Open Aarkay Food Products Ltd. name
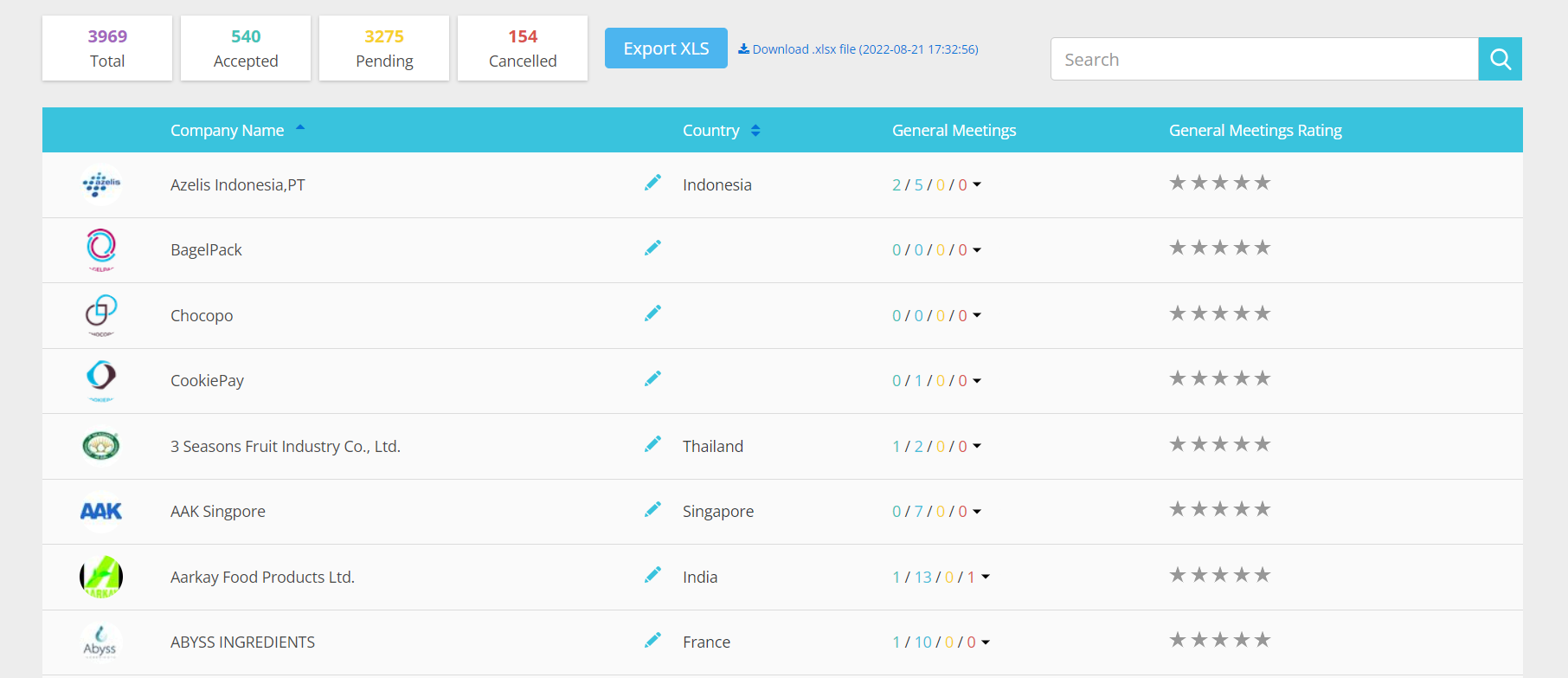This screenshot has height=678, width=1568. [x=262, y=577]
